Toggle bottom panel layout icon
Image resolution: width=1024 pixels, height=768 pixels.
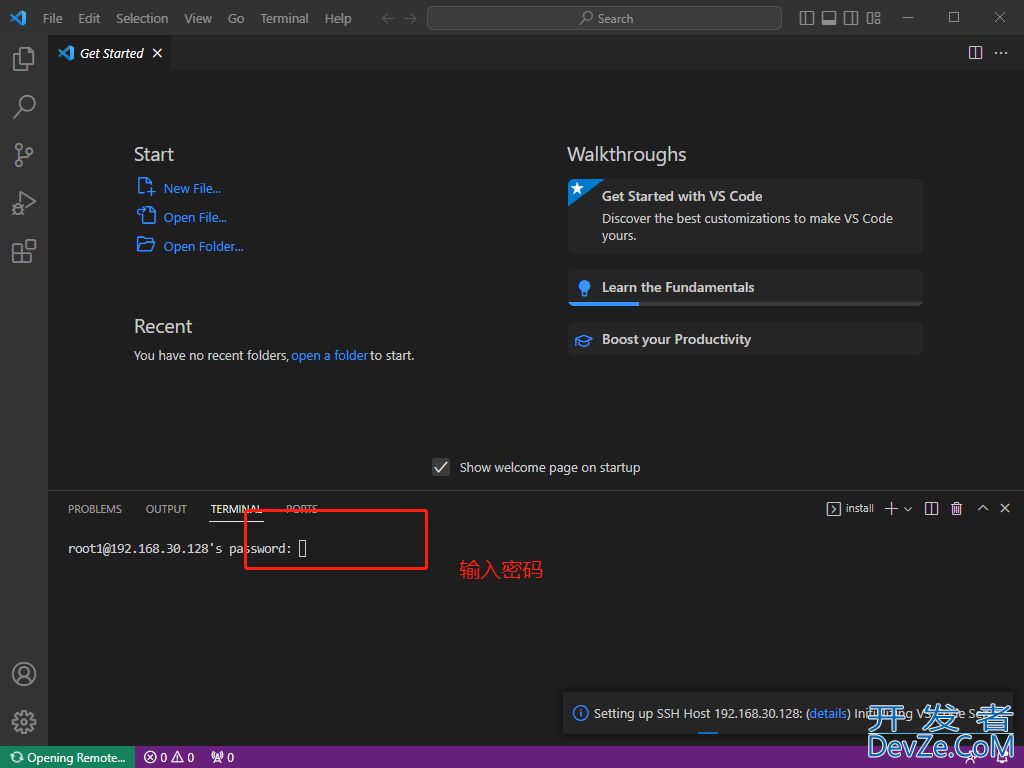click(x=829, y=18)
